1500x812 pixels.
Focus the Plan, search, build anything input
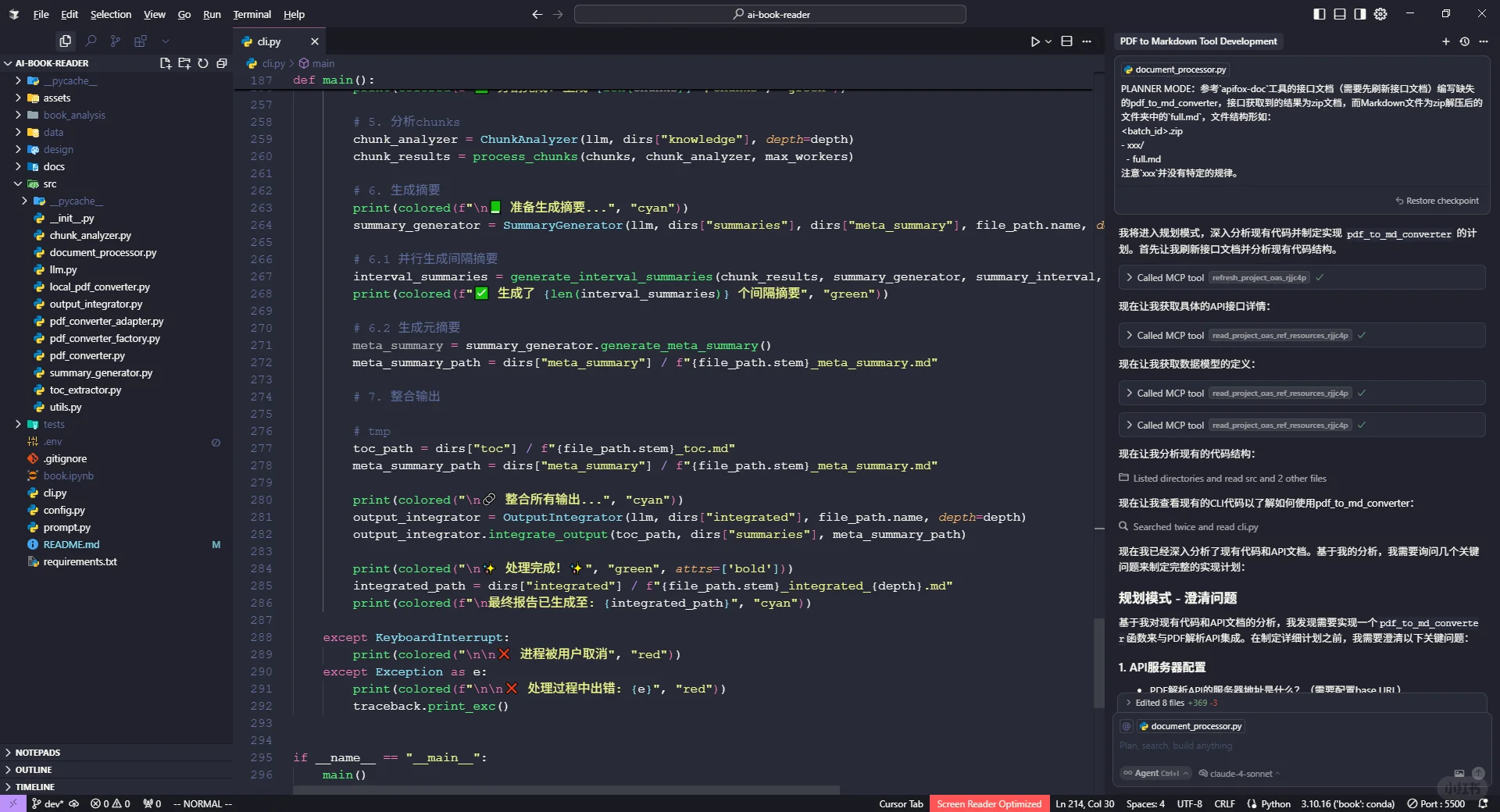pos(1301,746)
